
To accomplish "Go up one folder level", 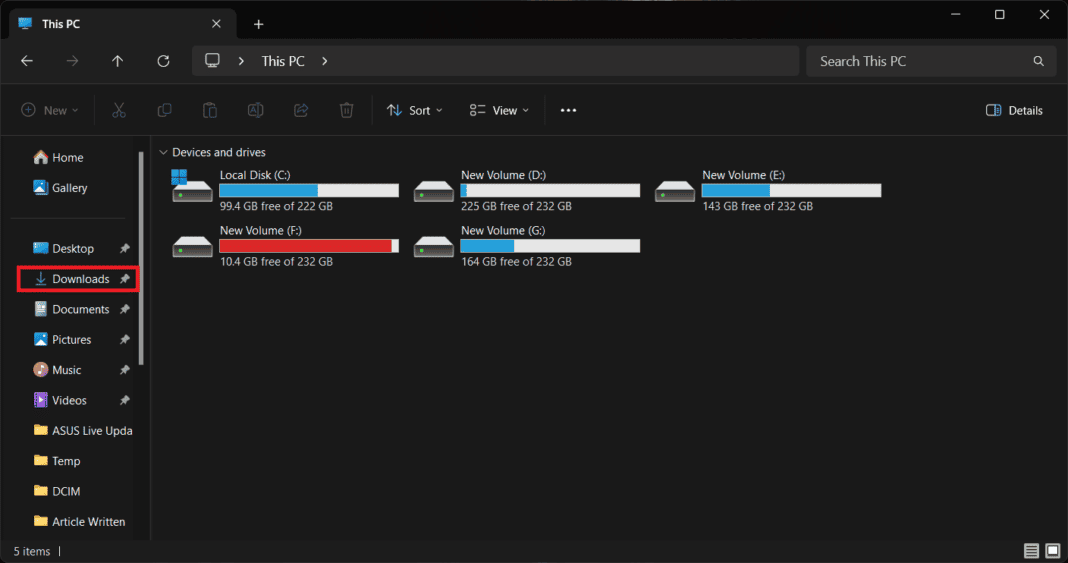I will pos(117,61).
